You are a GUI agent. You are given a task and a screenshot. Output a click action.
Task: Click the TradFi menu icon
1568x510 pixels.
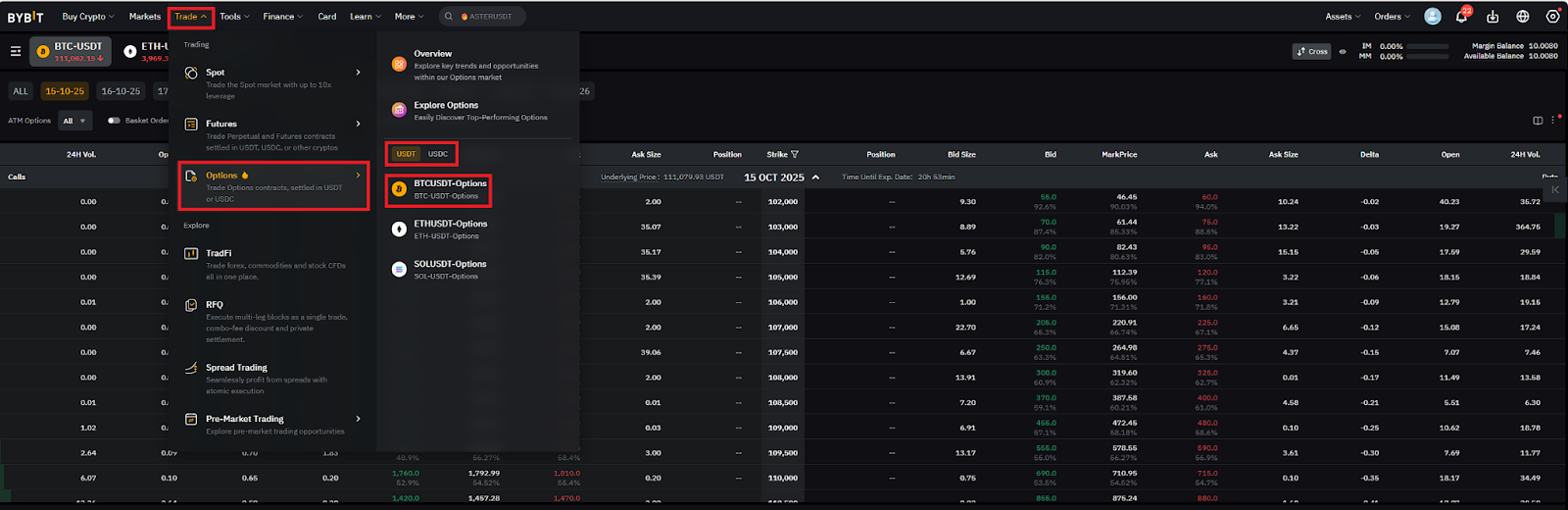pos(191,253)
